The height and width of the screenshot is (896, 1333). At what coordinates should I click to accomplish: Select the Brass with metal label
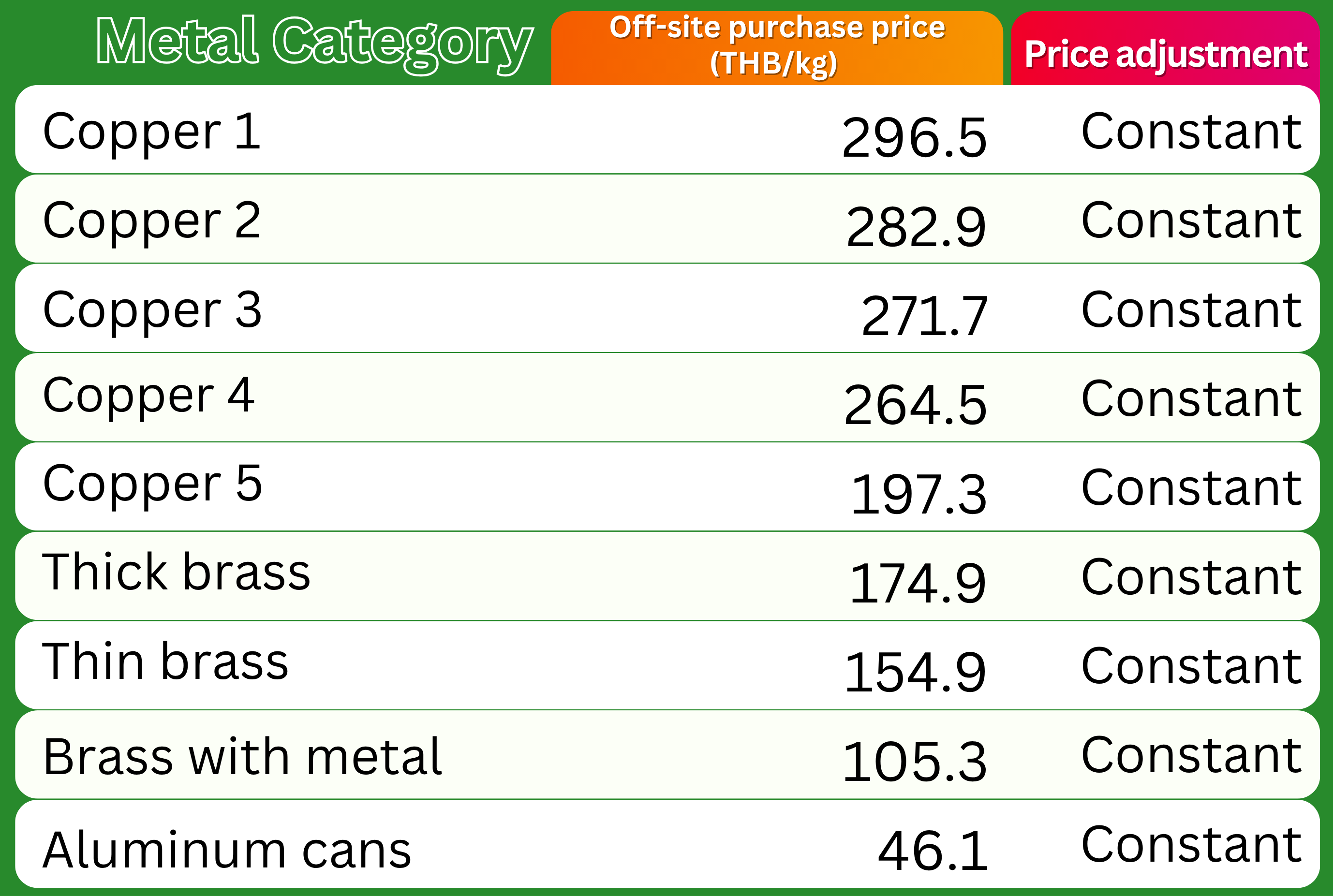[242, 757]
